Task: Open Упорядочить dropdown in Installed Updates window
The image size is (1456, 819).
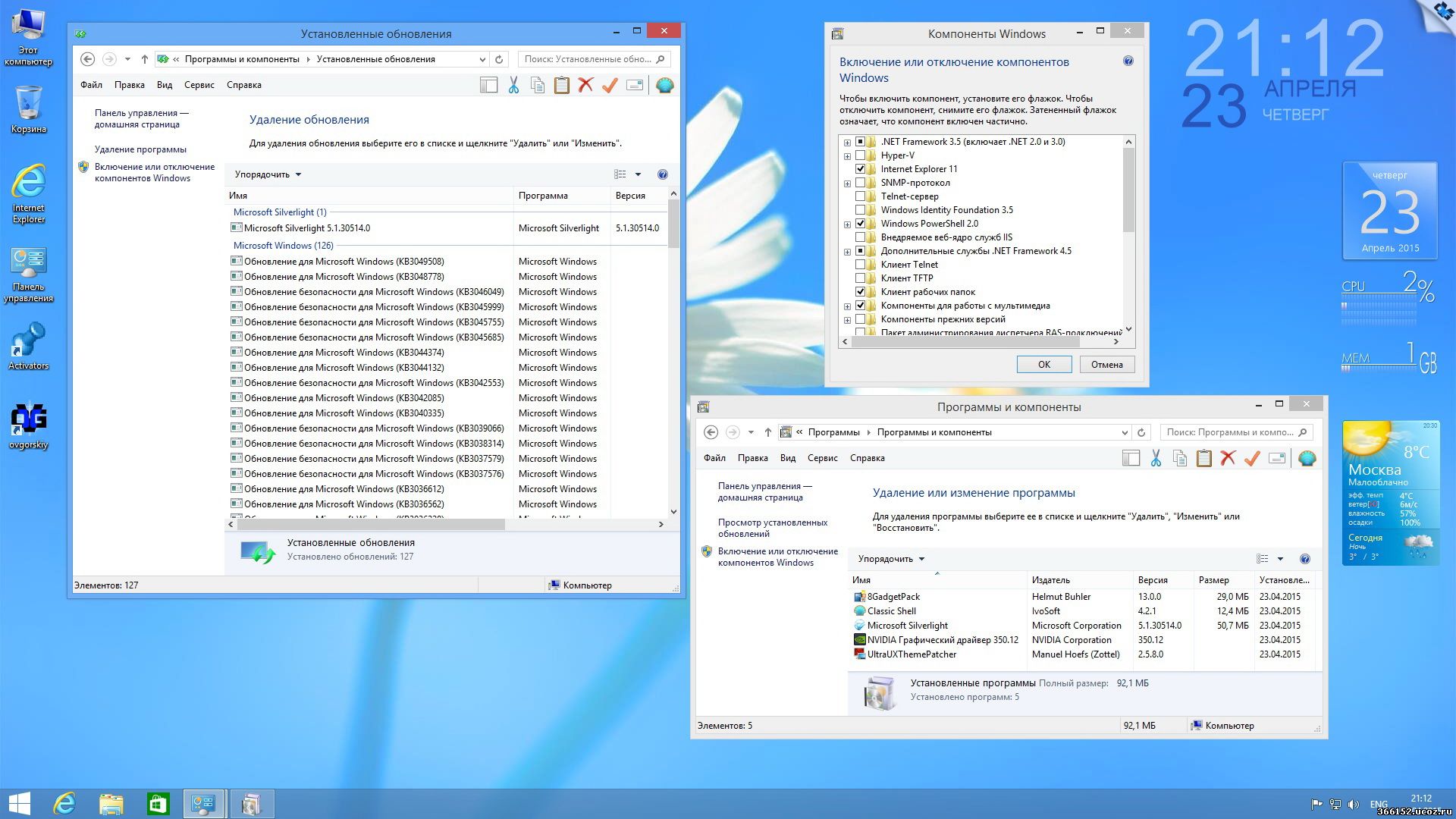Action: point(268,174)
